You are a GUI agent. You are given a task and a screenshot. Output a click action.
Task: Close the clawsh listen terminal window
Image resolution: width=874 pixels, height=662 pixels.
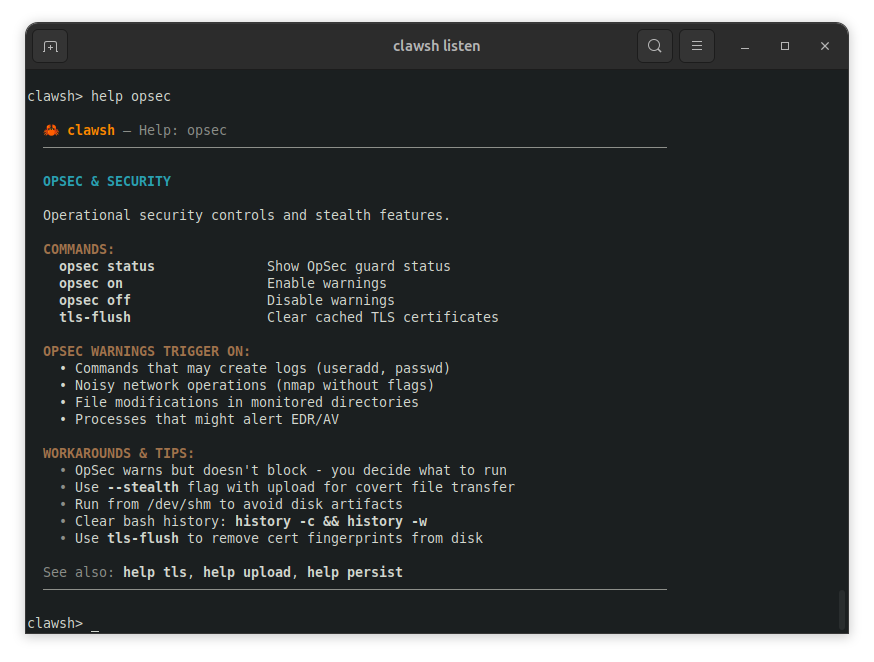point(825,46)
